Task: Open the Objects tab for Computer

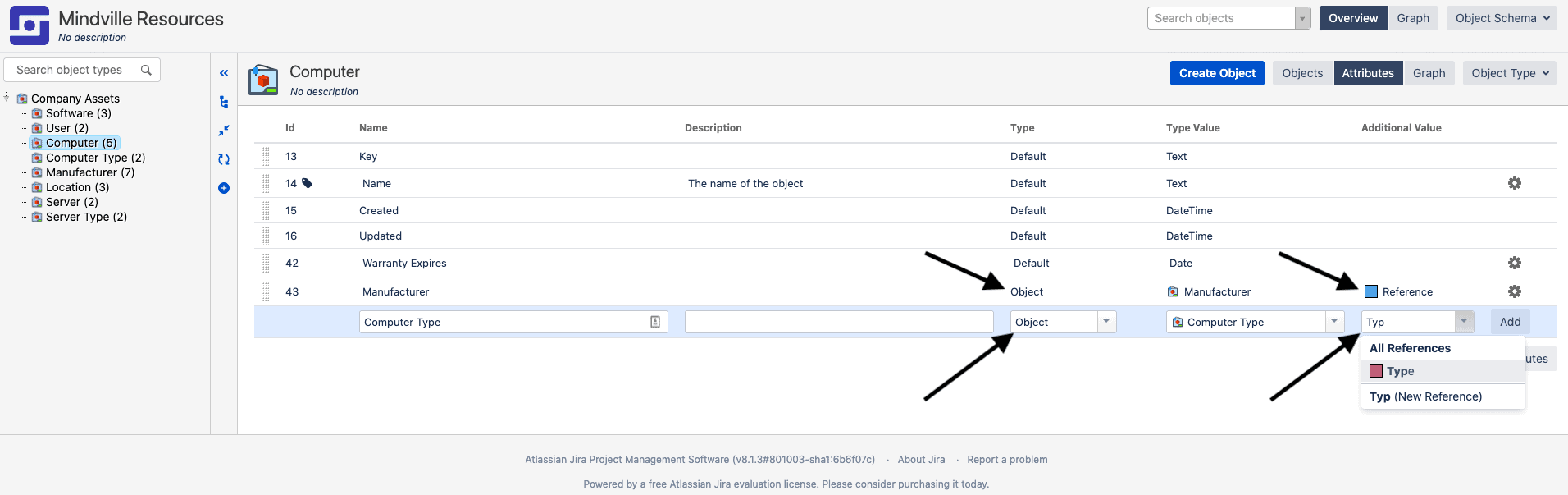Action: [1302, 73]
